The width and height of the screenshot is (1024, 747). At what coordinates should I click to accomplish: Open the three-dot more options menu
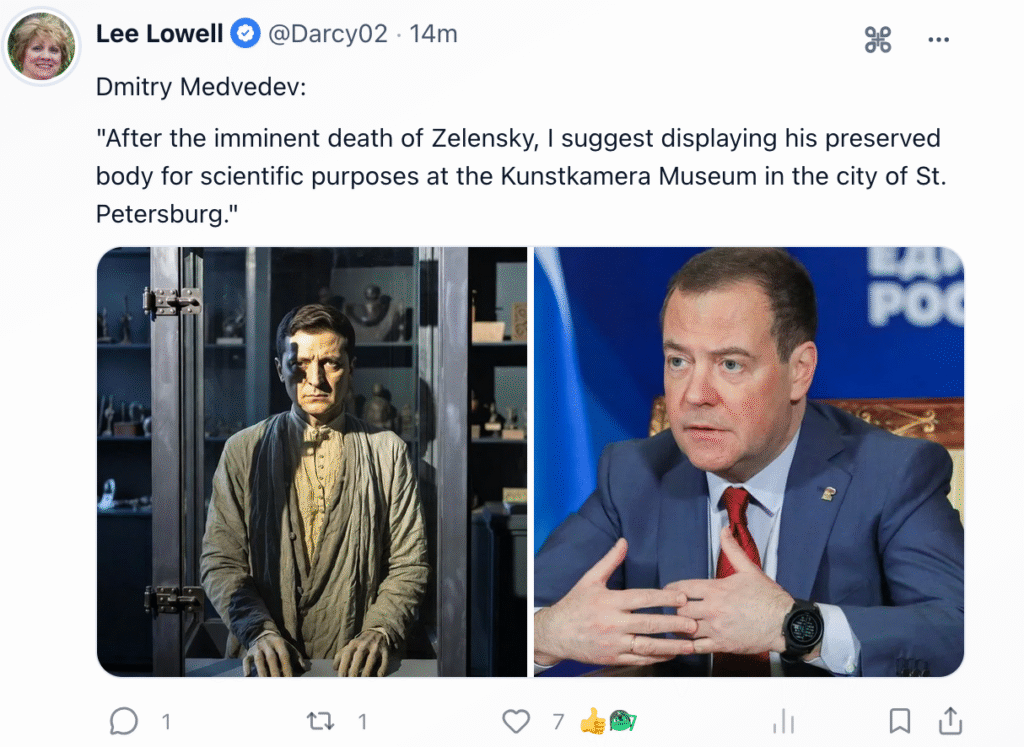(x=938, y=40)
